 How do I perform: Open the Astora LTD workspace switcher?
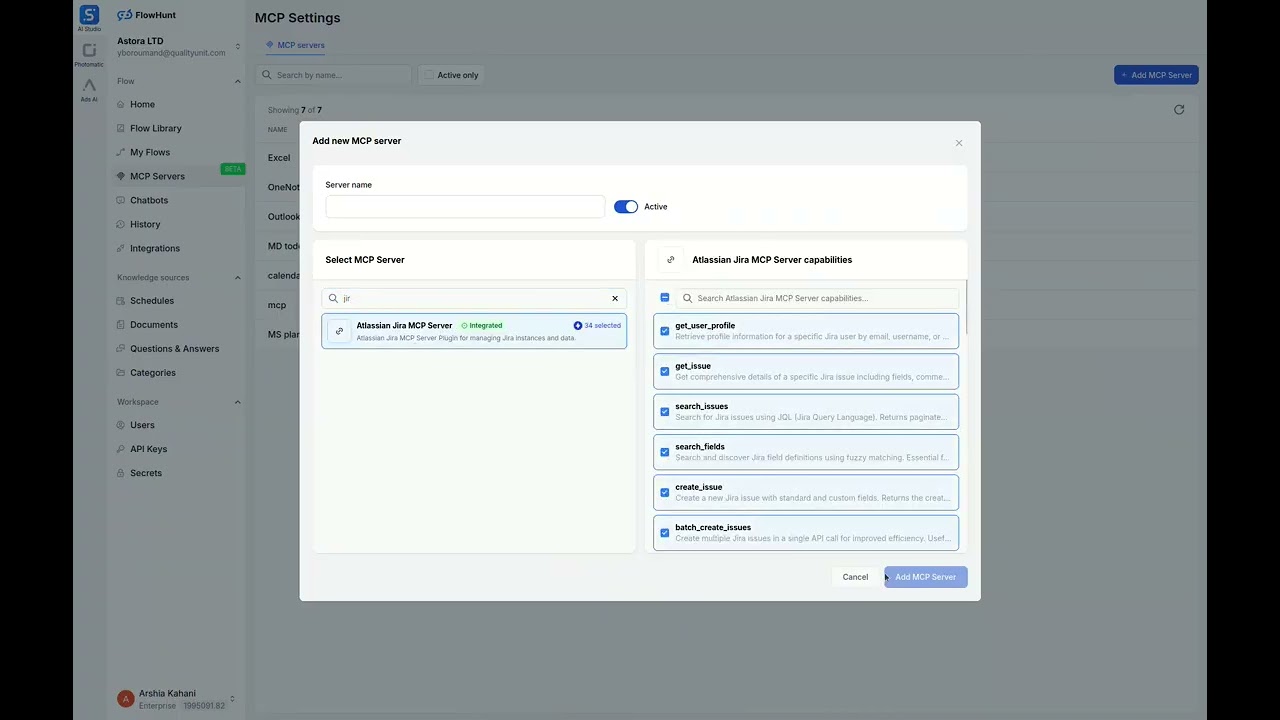(237, 46)
